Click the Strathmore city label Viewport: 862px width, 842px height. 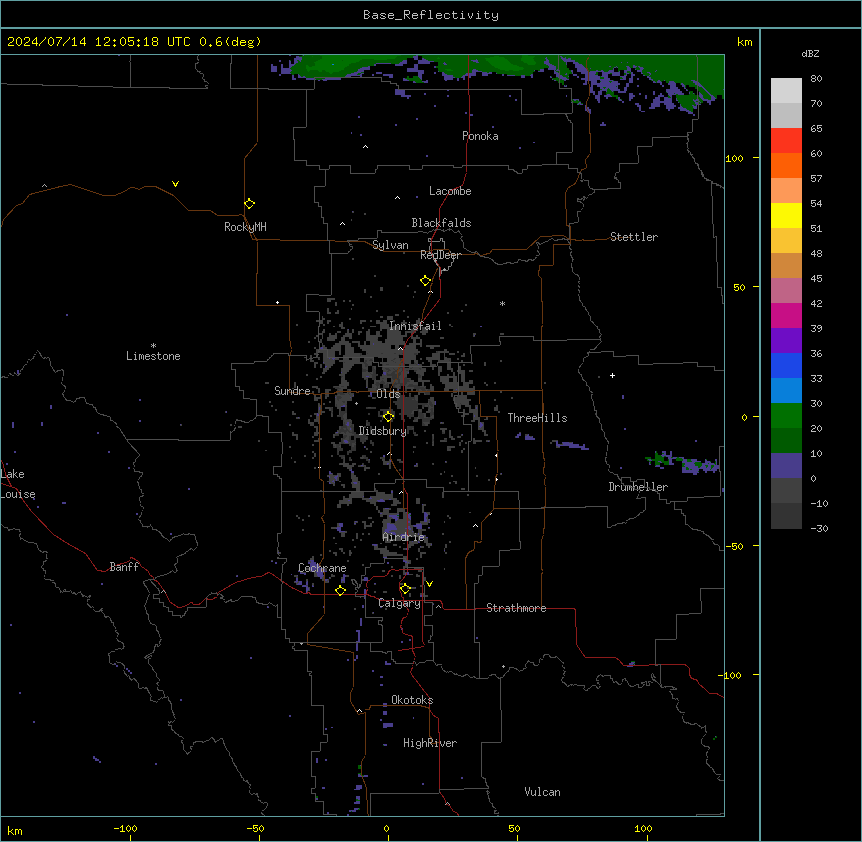coord(516,608)
